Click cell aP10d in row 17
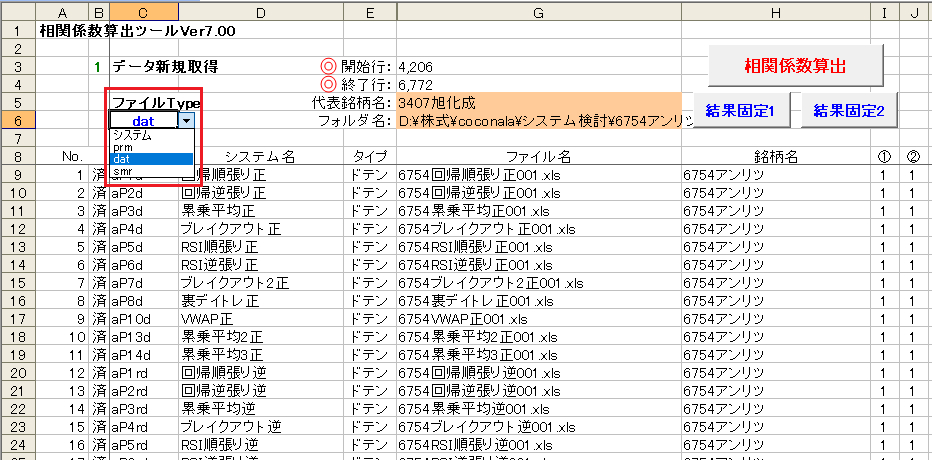932x460 pixels. coord(144,319)
